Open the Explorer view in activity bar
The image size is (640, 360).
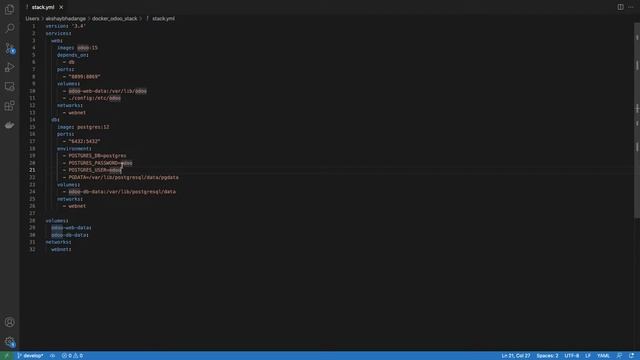[9, 9]
